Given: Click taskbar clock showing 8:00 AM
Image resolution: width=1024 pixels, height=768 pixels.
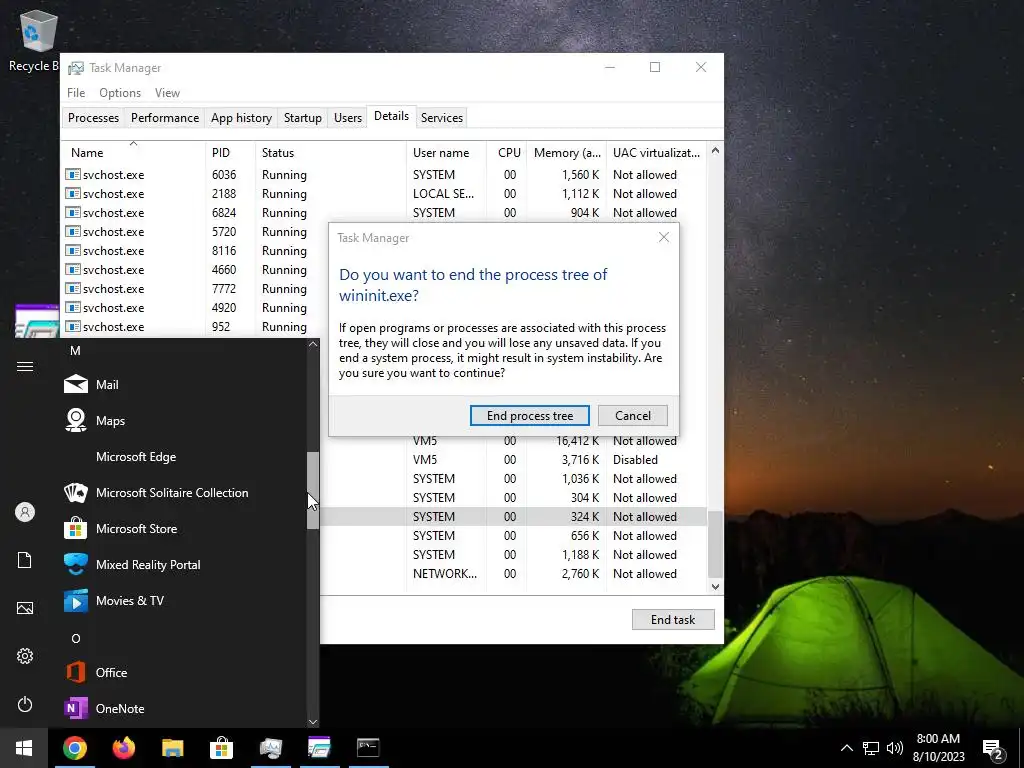Looking at the screenshot, I should 938,748.
